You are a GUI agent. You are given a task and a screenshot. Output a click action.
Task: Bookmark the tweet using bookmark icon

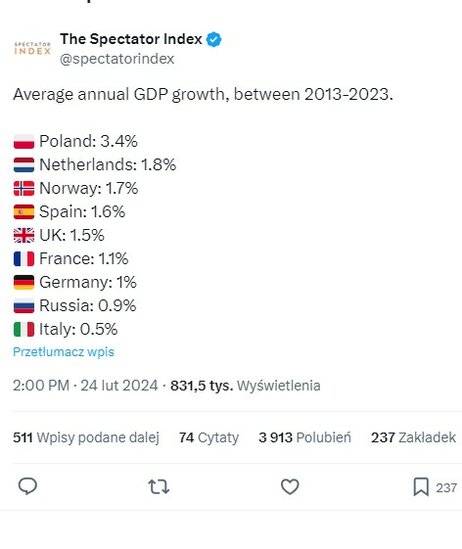pyautogui.click(x=421, y=487)
